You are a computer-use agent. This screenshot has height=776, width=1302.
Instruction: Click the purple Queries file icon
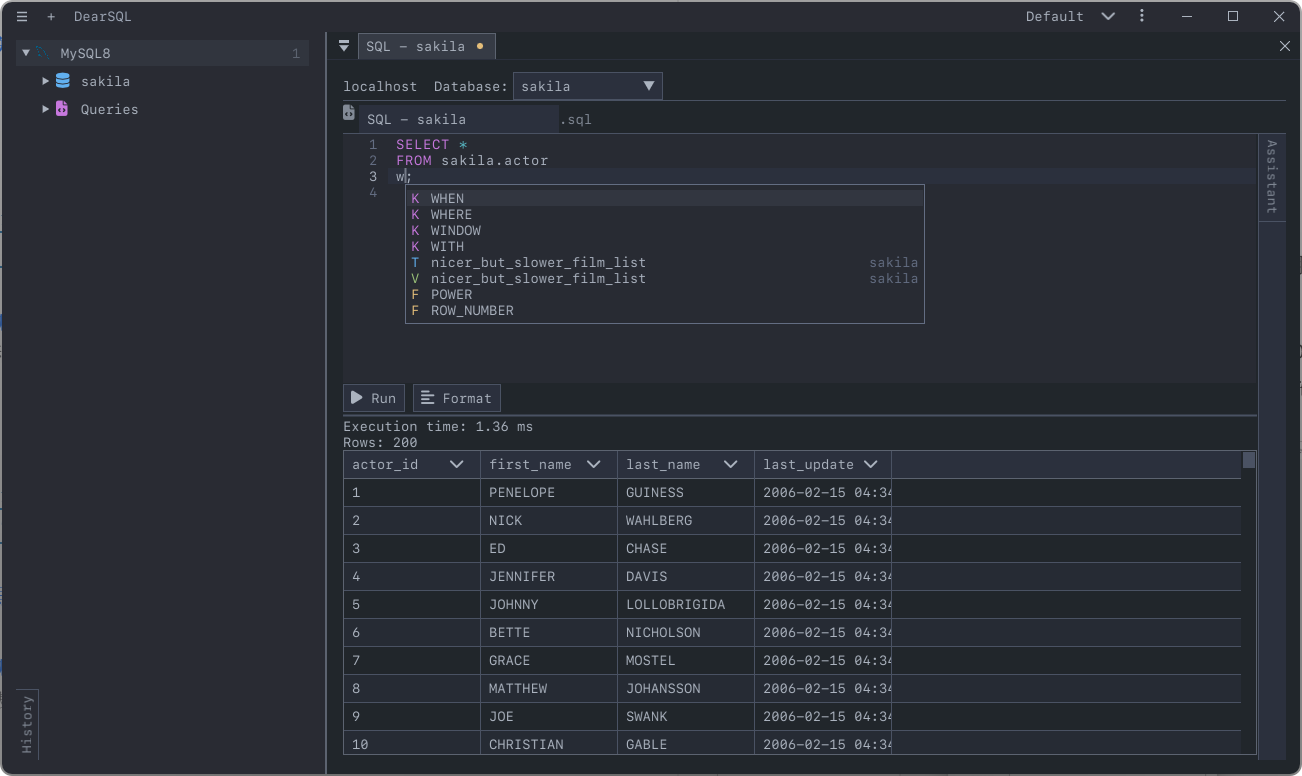[62, 109]
